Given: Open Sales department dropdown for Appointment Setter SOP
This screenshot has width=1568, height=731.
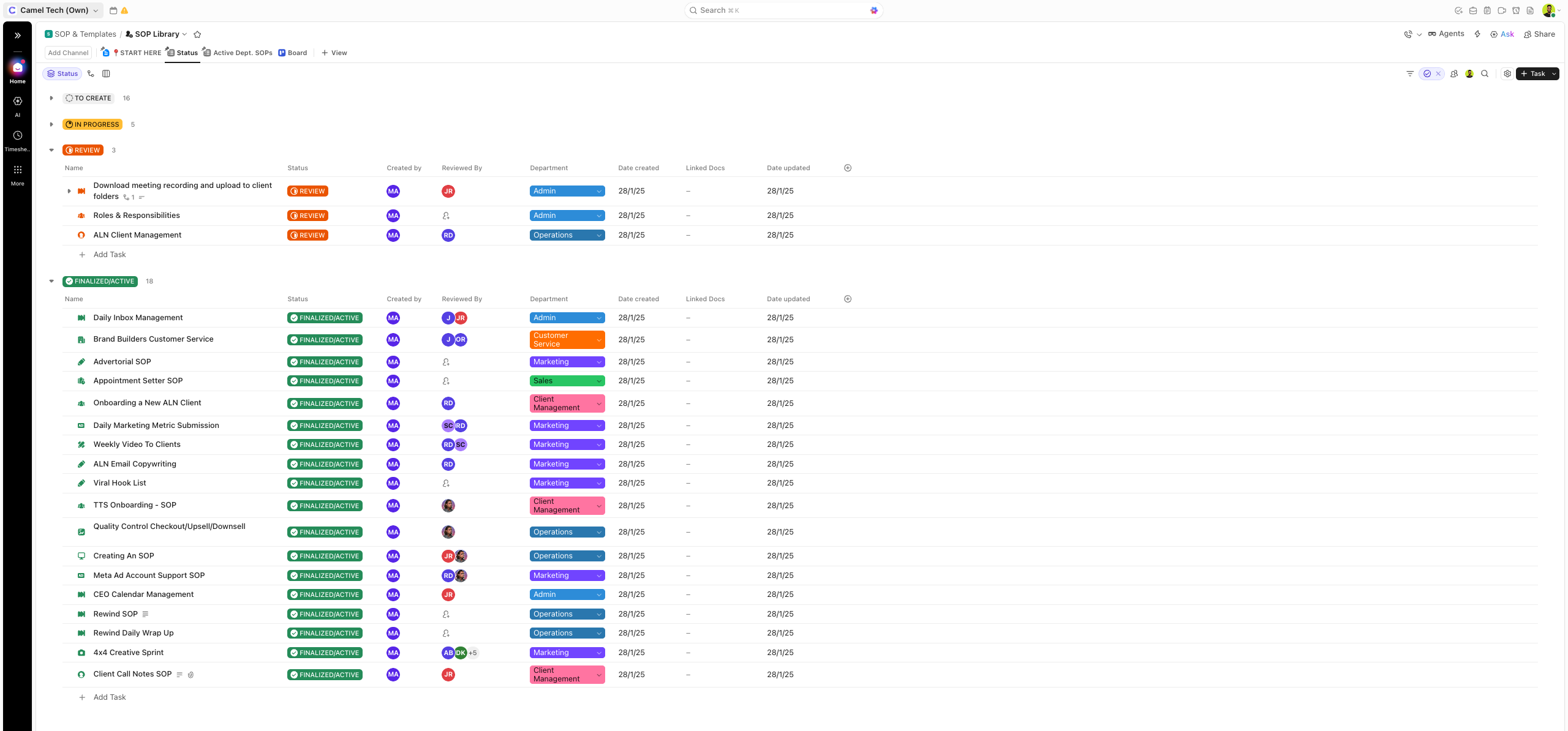Looking at the screenshot, I should click(567, 381).
